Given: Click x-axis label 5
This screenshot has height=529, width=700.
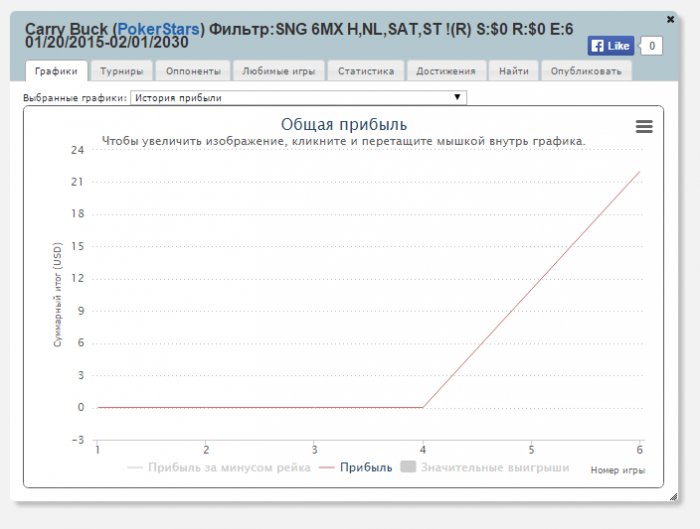Looking at the screenshot, I should click(x=531, y=450).
